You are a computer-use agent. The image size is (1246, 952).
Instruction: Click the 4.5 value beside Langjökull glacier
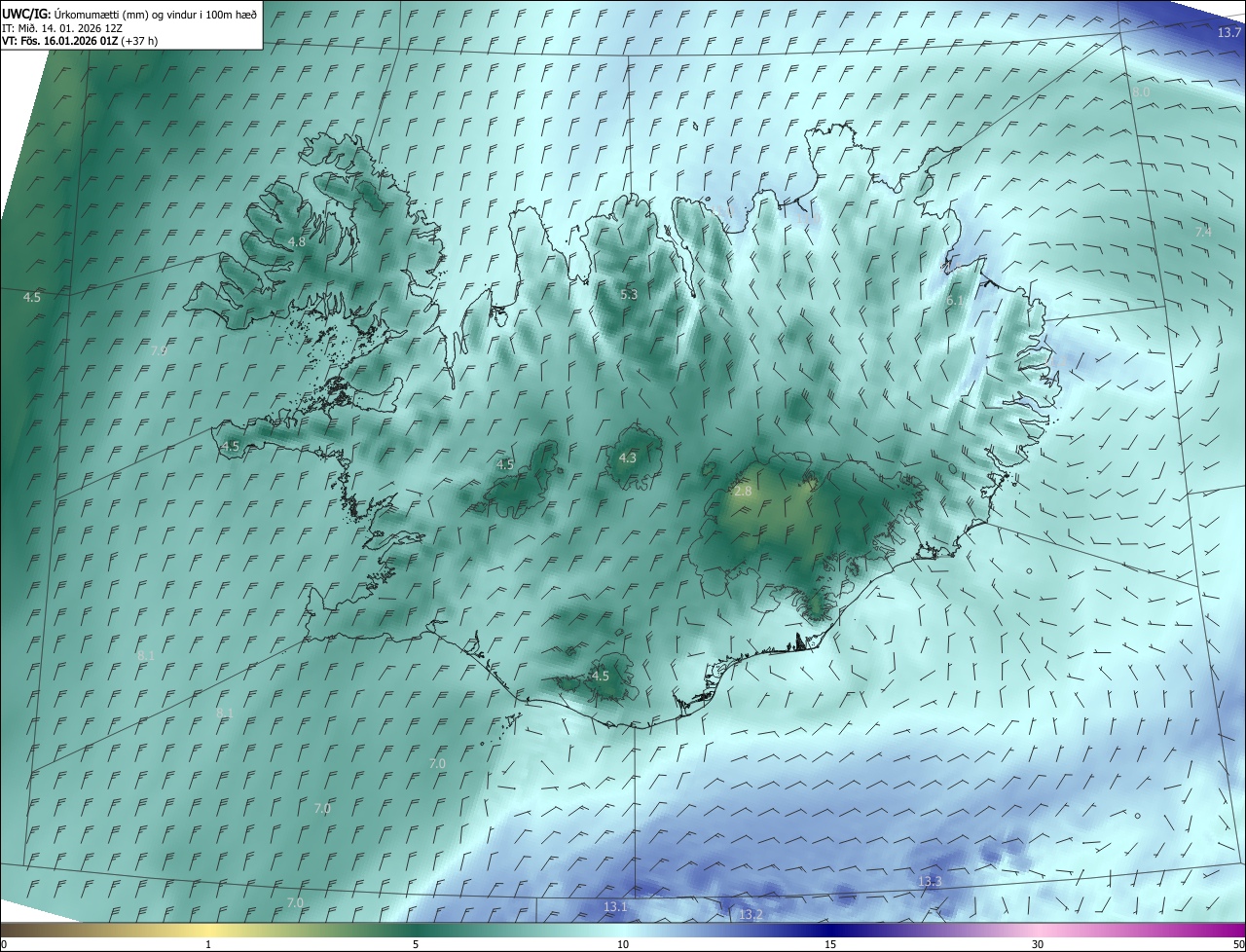(x=504, y=464)
